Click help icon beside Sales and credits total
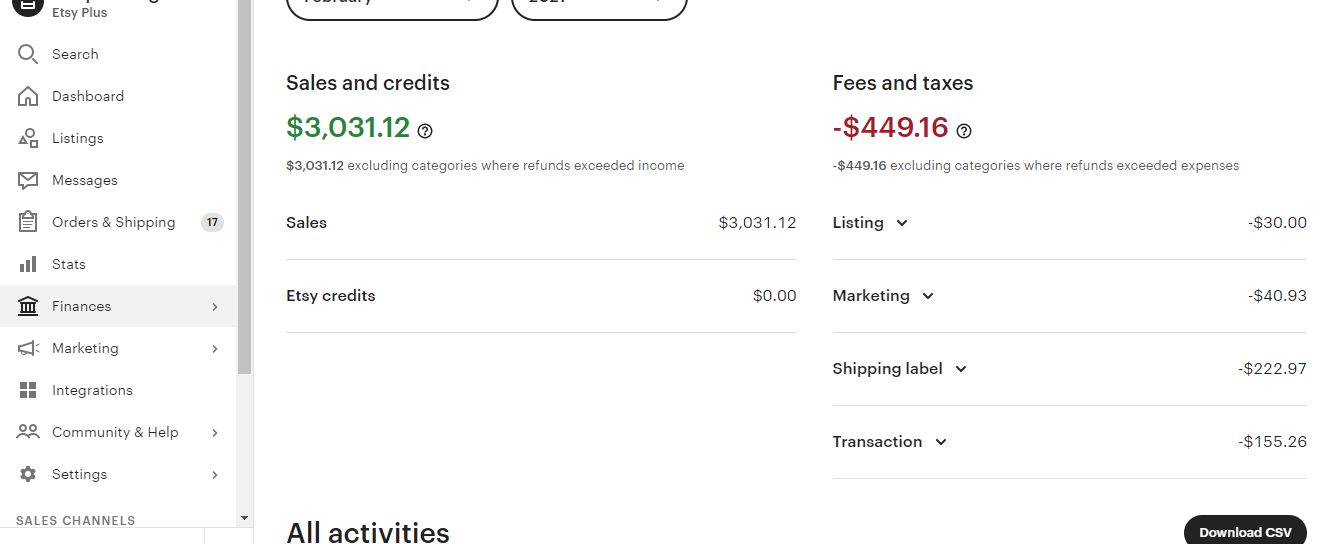This screenshot has width=1333, height=544. 425,131
